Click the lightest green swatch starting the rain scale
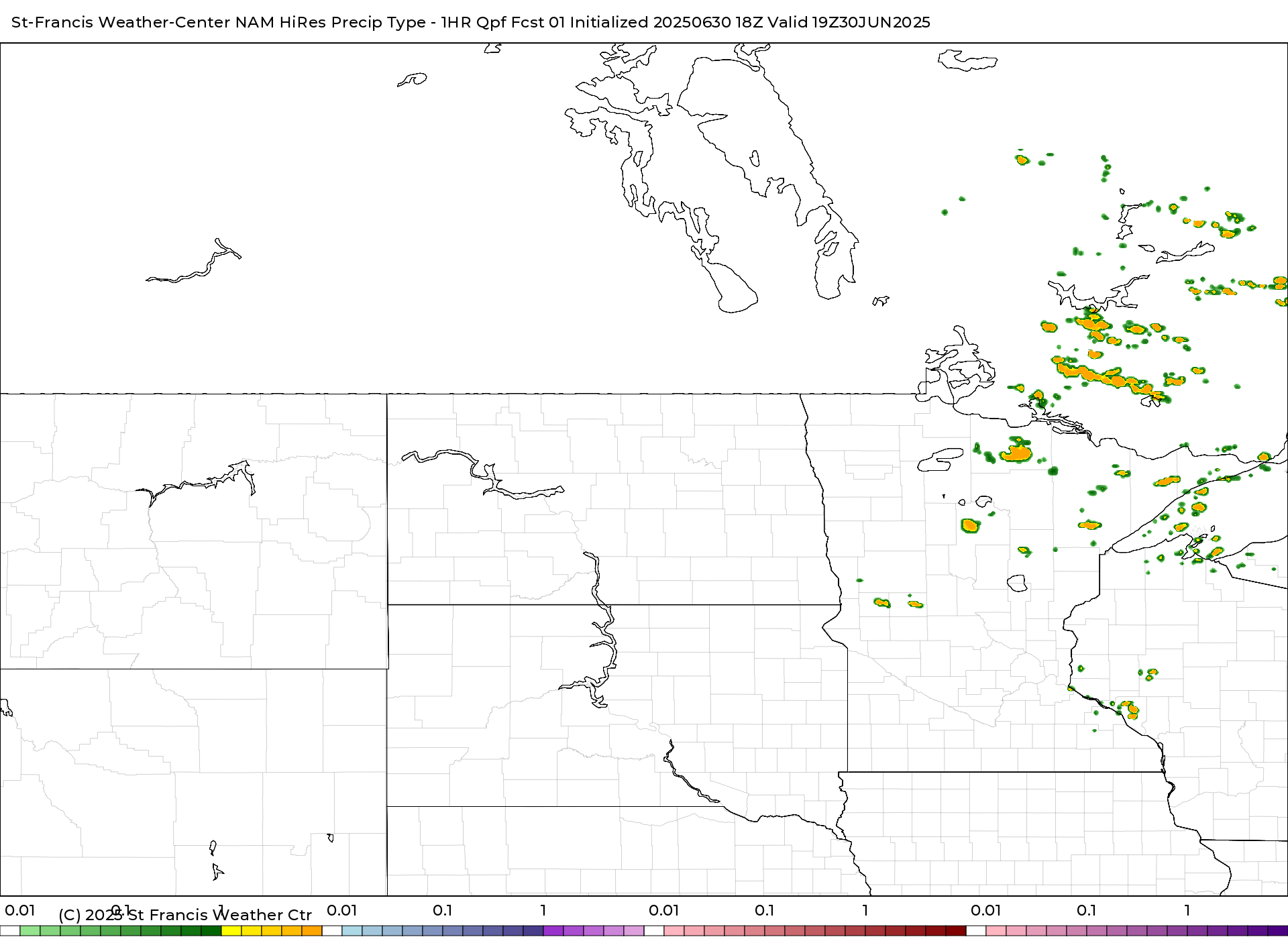The width and height of the screenshot is (1288, 939). [x=30, y=931]
